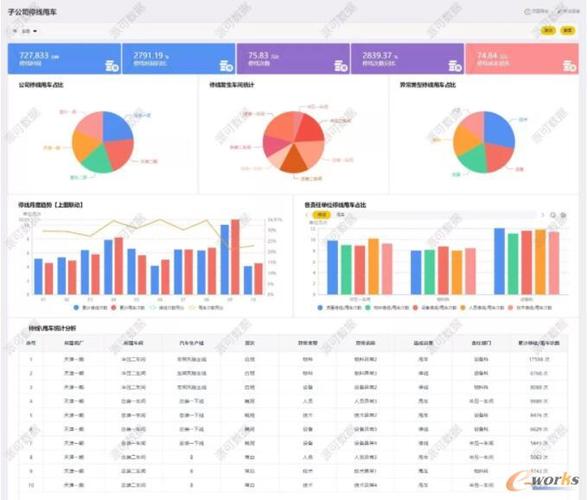Click tallest blue bar in monthly trend chart

[x=225, y=260]
